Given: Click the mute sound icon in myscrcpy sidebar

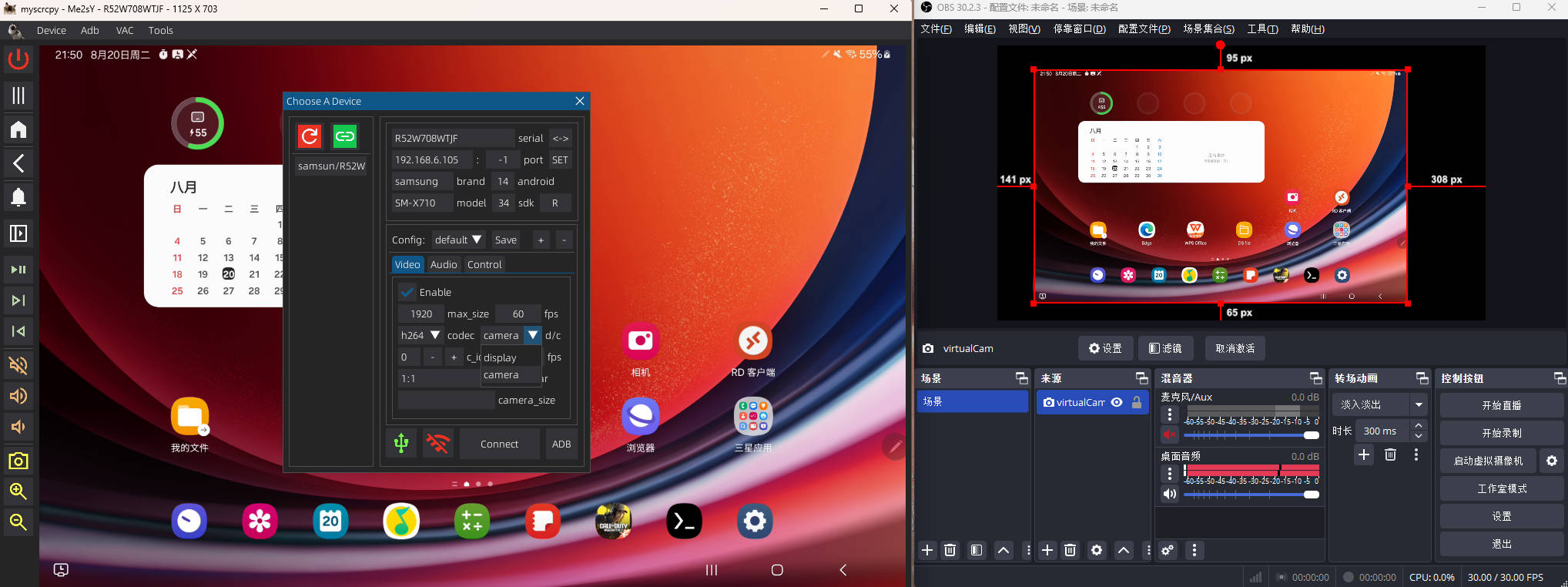Looking at the screenshot, I should (18, 365).
